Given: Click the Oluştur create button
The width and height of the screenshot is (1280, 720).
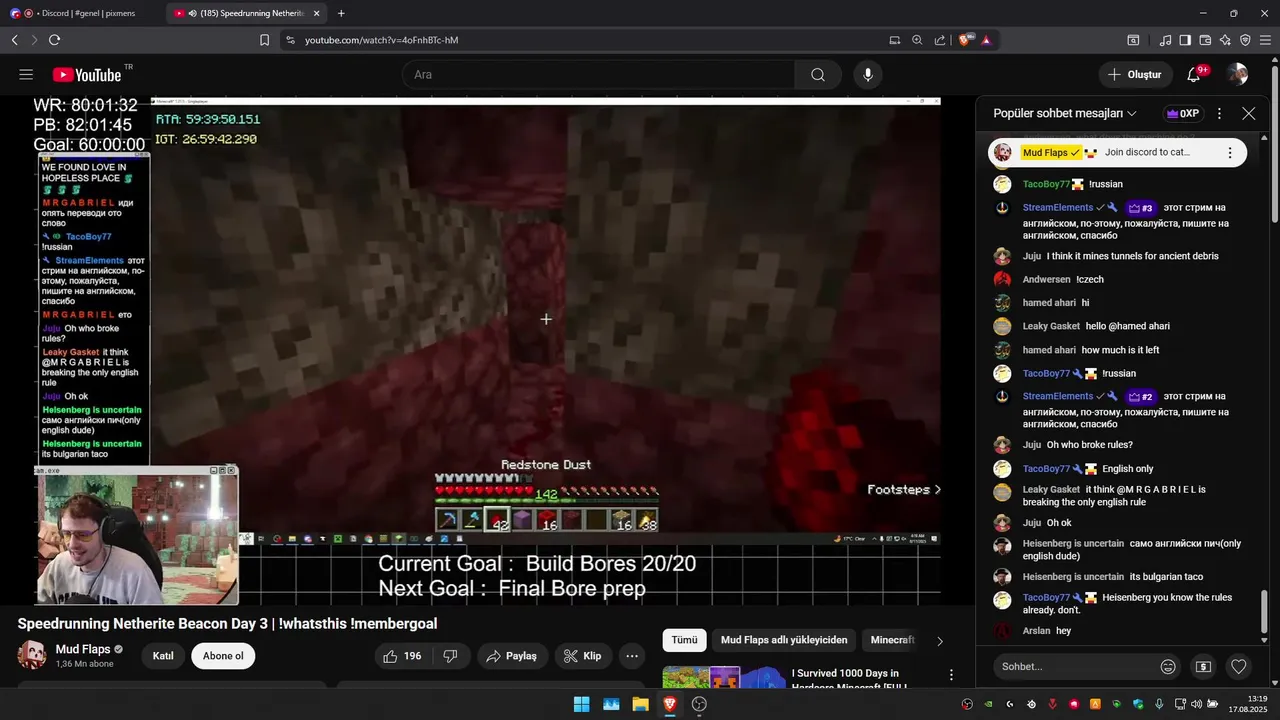Looking at the screenshot, I should [1136, 75].
